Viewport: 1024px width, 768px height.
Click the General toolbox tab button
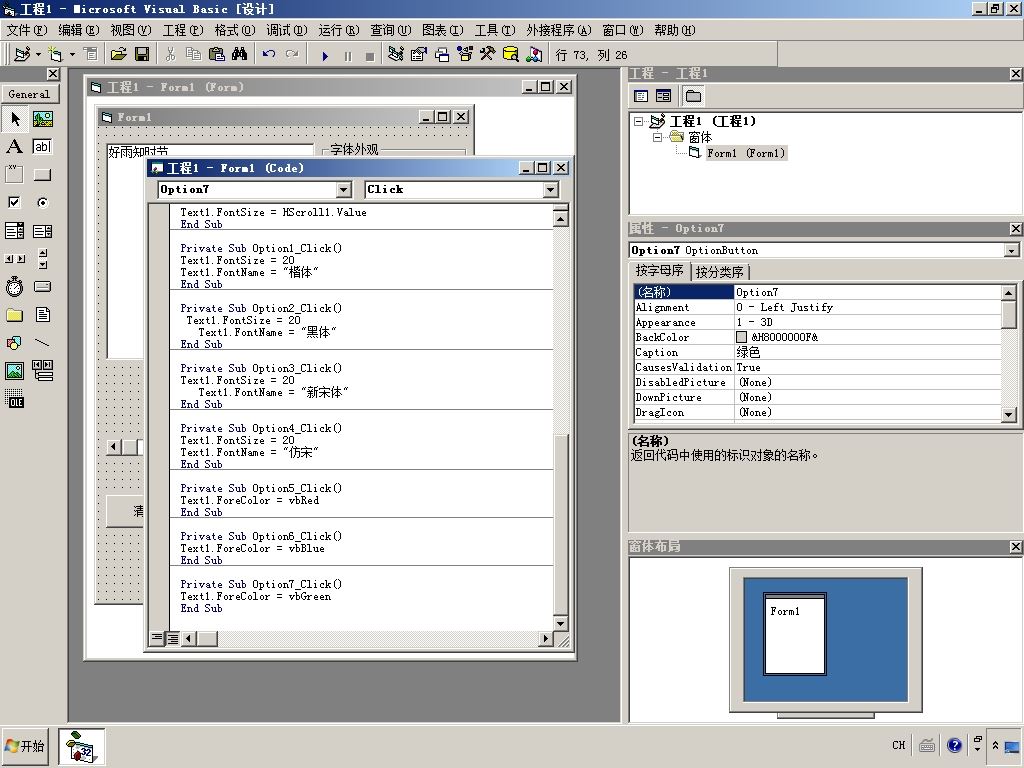tap(30, 94)
